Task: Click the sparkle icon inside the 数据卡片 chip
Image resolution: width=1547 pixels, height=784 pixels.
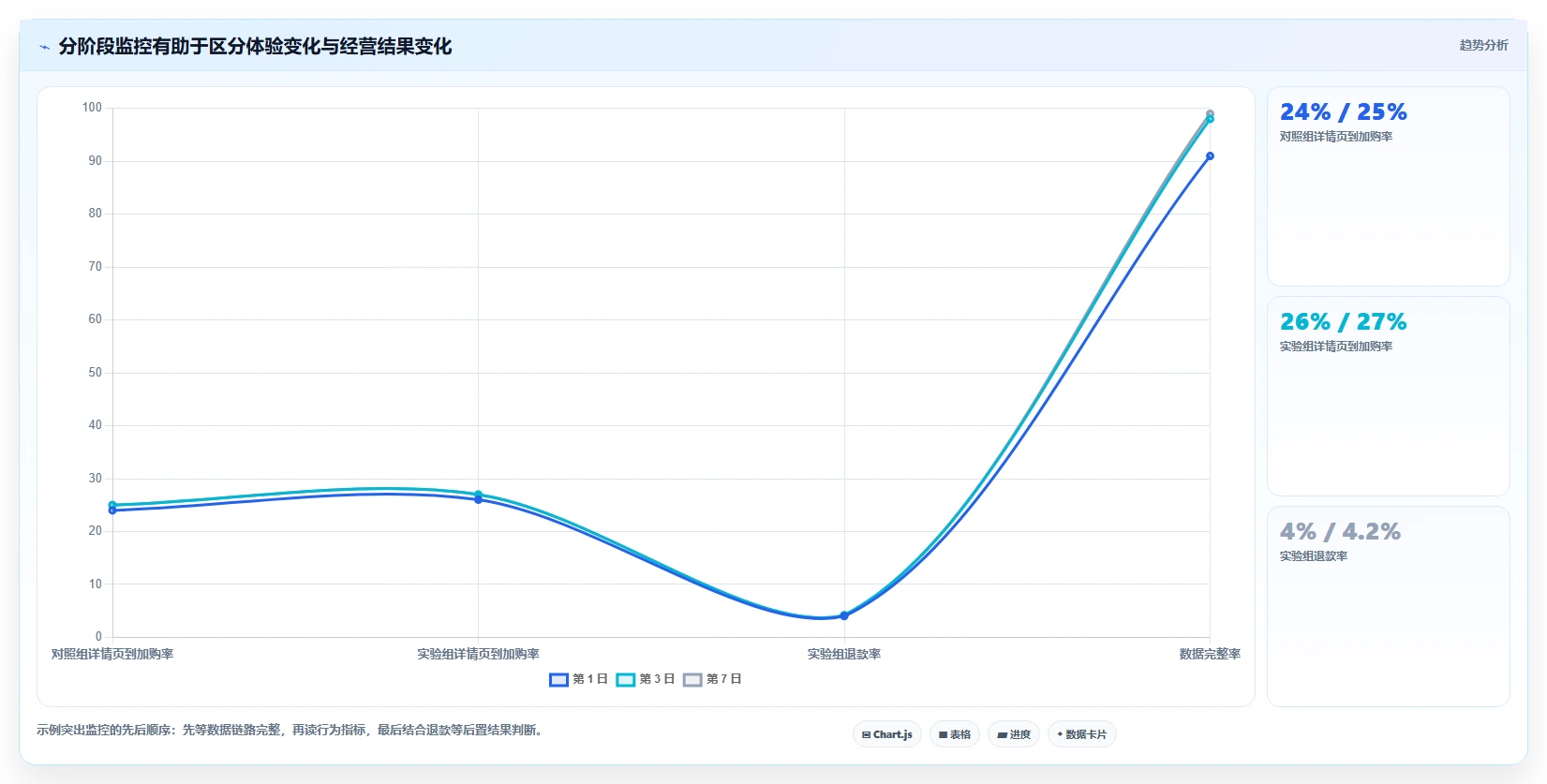Action: [x=1060, y=734]
